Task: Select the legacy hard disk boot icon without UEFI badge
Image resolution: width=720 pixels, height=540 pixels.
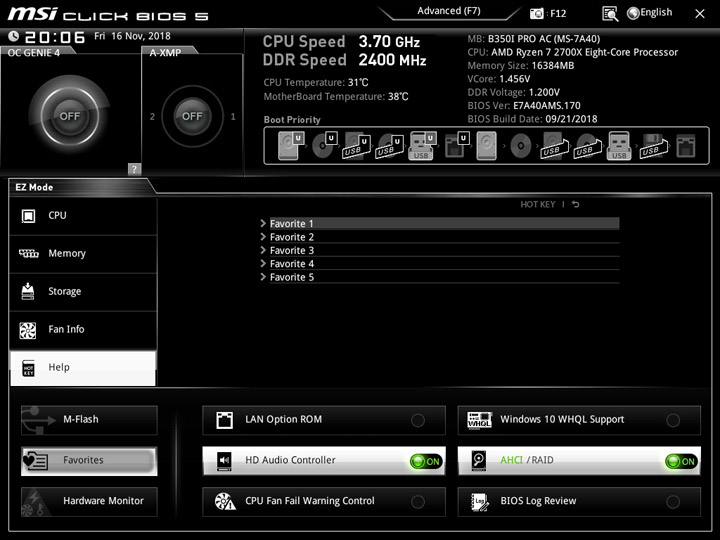Action: click(486, 146)
